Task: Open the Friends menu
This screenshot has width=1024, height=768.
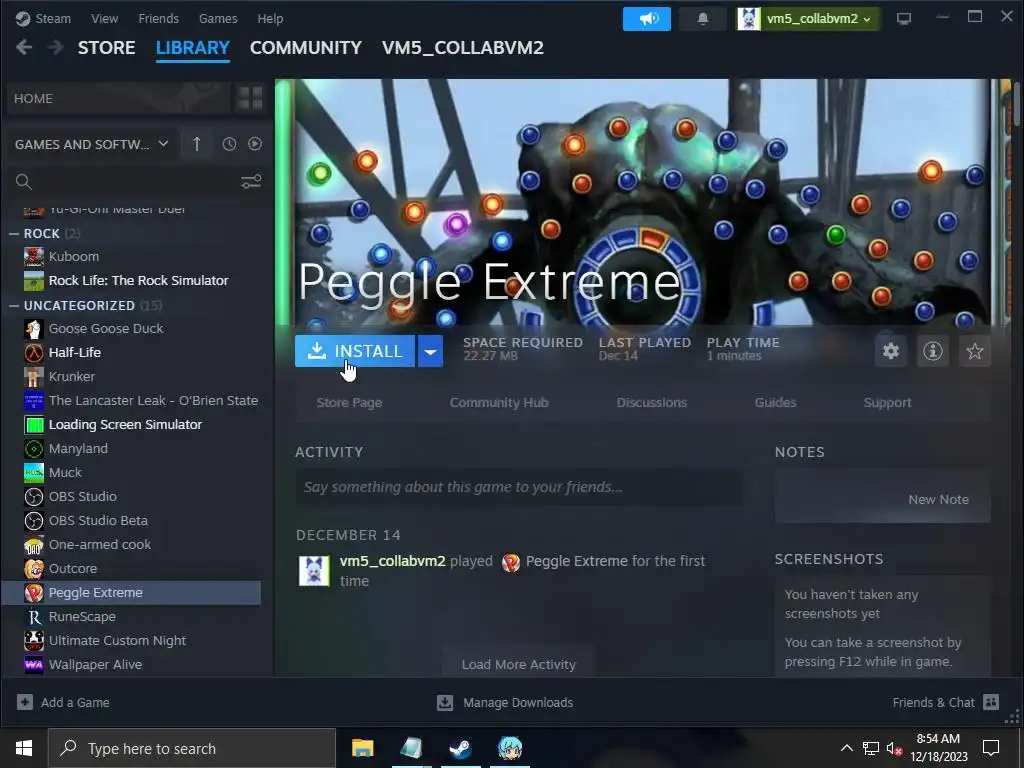Action: click(x=158, y=18)
